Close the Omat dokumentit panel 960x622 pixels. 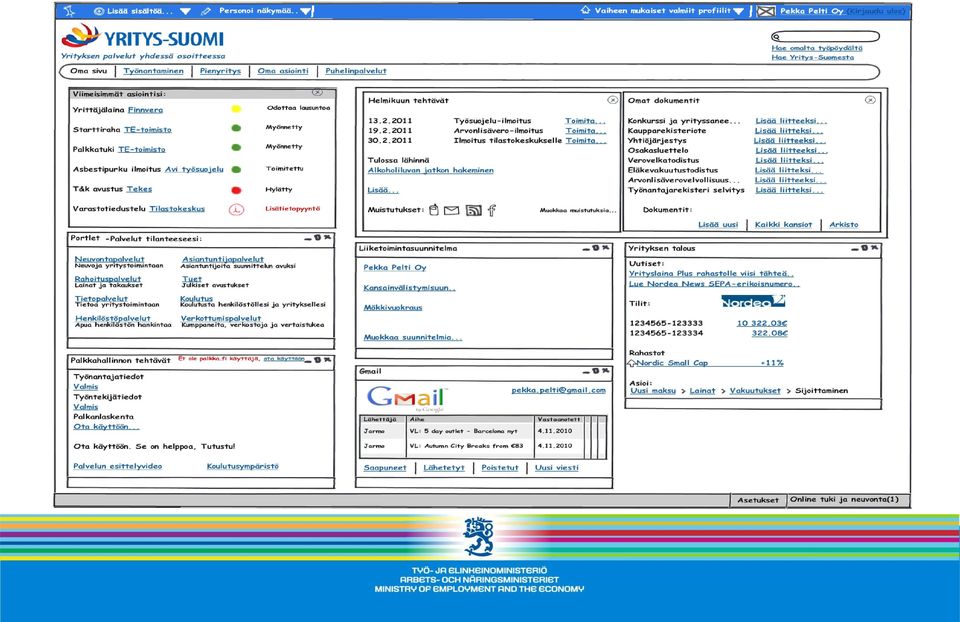coord(870,100)
